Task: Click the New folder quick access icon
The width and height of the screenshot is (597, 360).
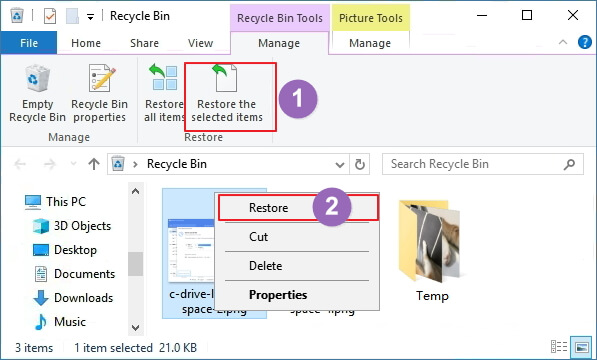Action: pyautogui.click(x=72, y=16)
